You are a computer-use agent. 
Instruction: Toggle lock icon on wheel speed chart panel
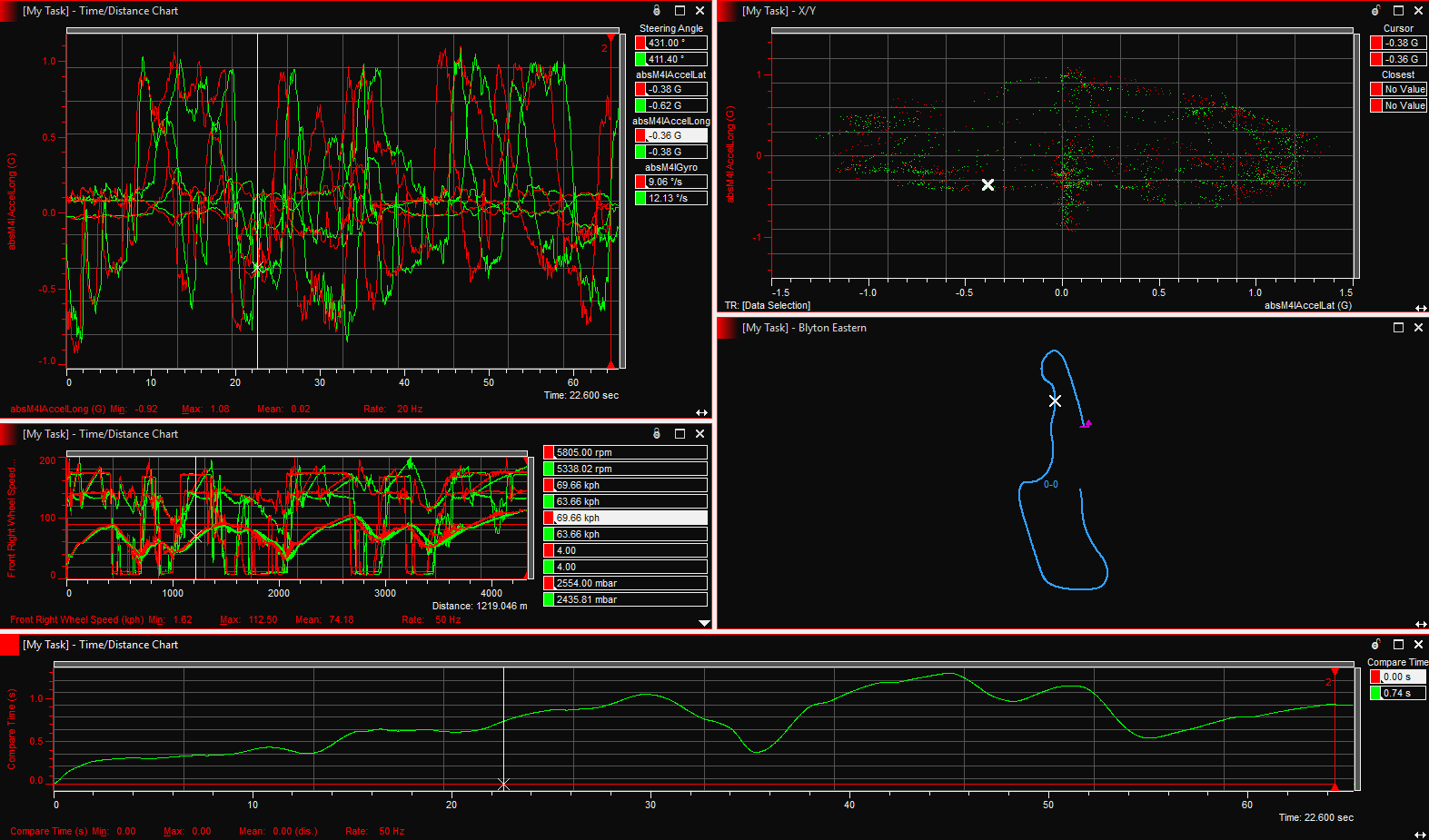pyautogui.click(x=657, y=434)
